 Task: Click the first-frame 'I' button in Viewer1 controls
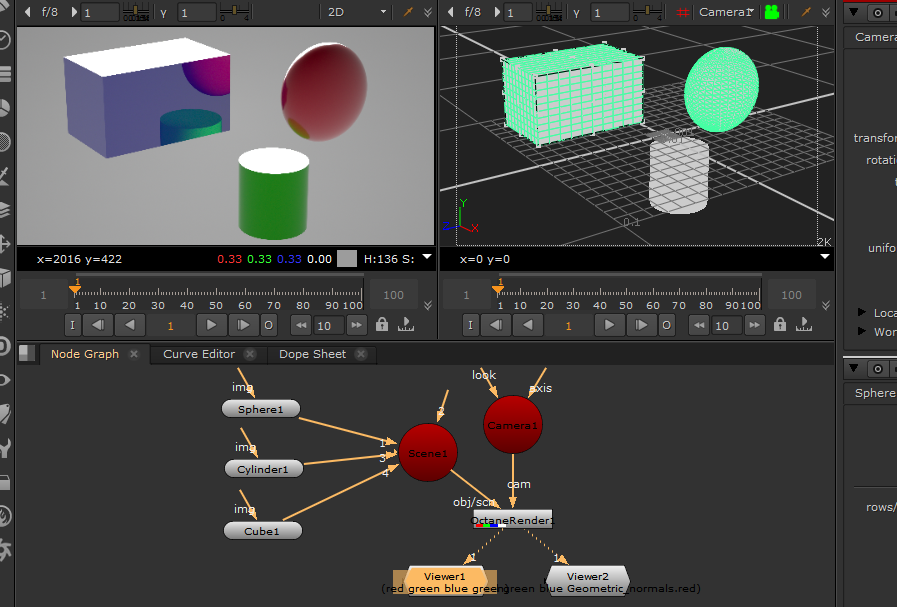[x=71, y=325]
